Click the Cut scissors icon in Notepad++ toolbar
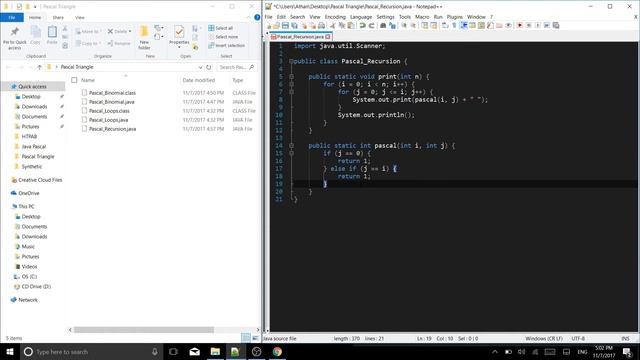Screen dimensions: 640x360 [x=333, y=25]
